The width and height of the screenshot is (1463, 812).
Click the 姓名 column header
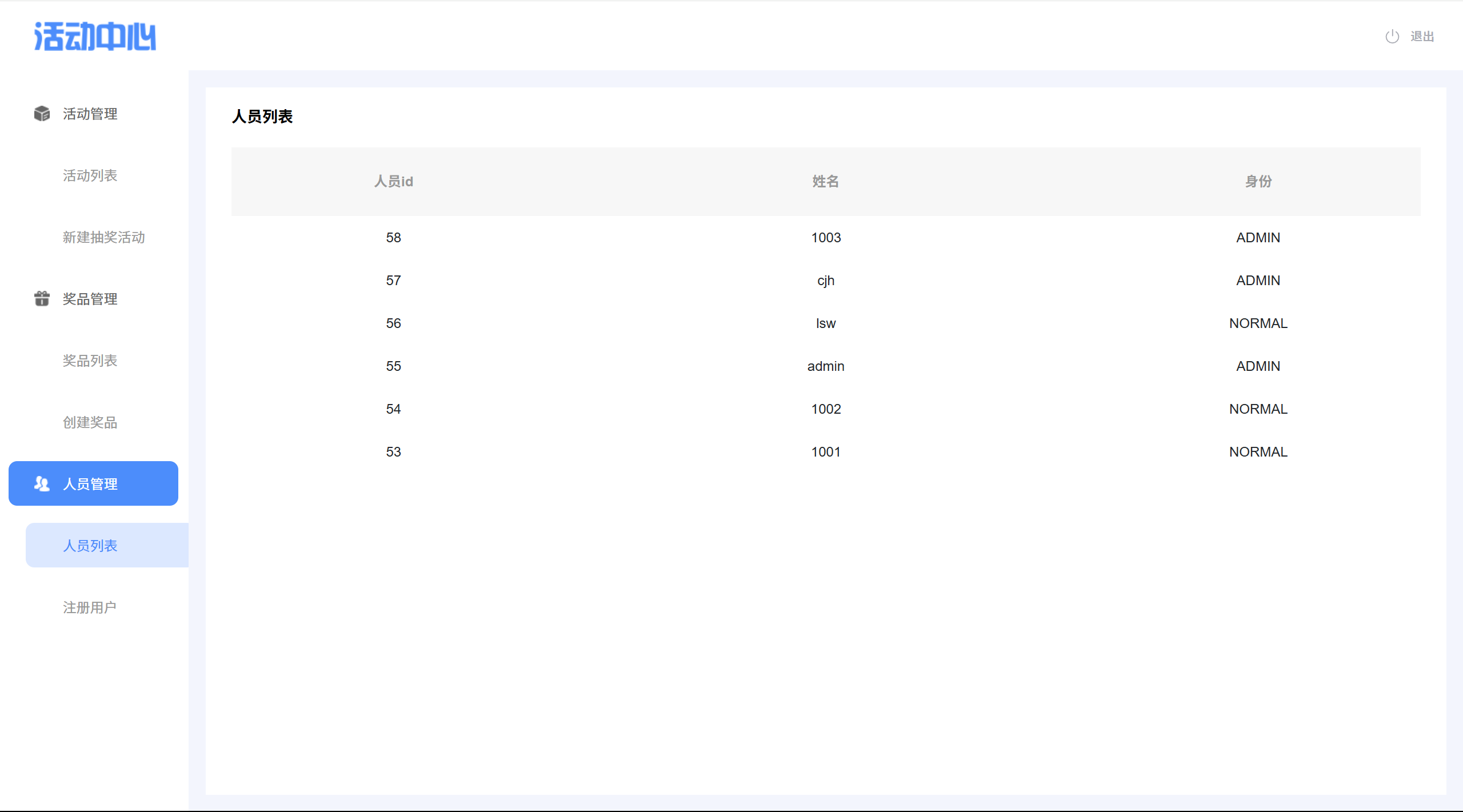pos(826,182)
